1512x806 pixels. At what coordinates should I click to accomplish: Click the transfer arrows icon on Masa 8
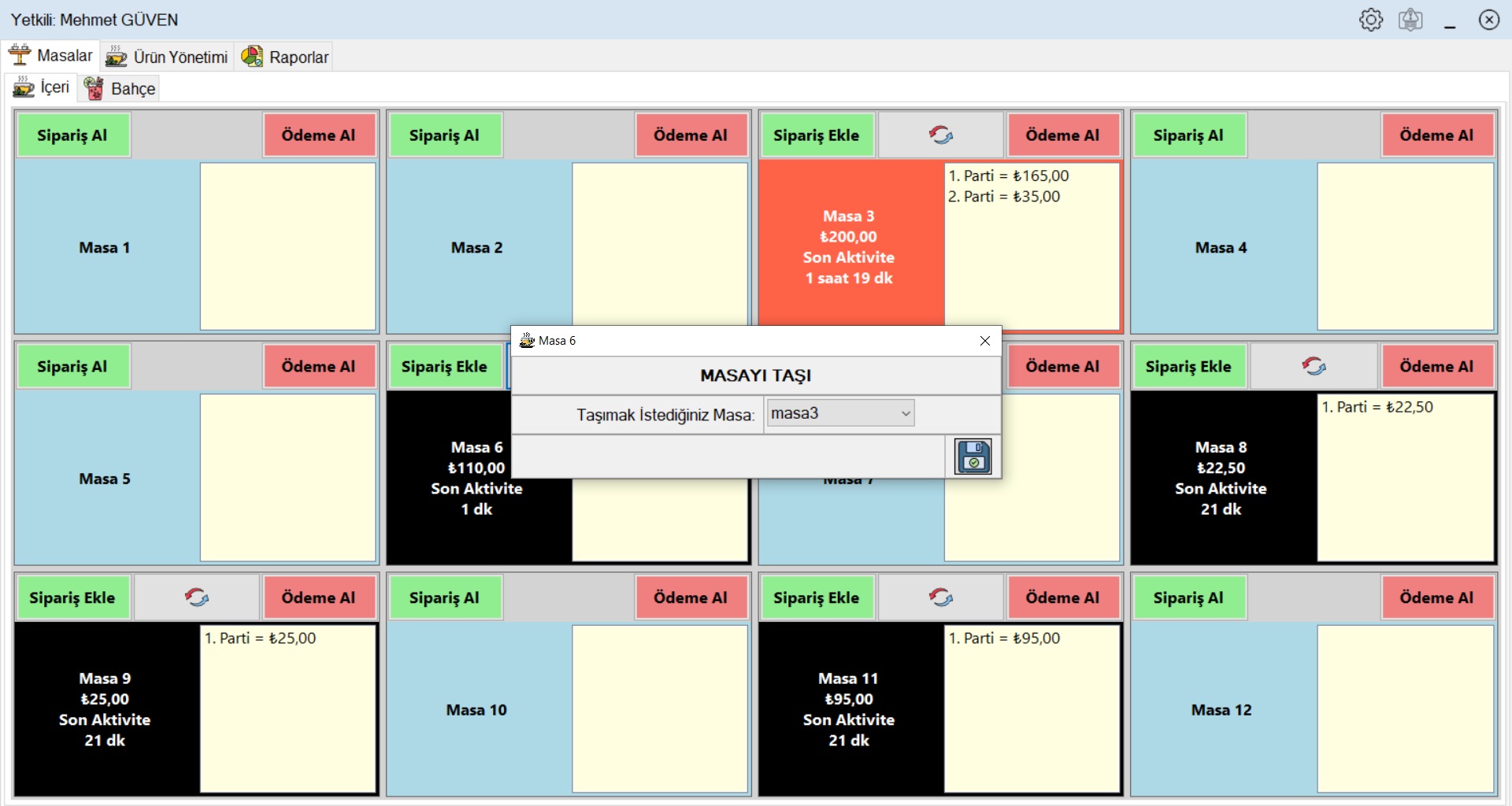(x=1314, y=367)
